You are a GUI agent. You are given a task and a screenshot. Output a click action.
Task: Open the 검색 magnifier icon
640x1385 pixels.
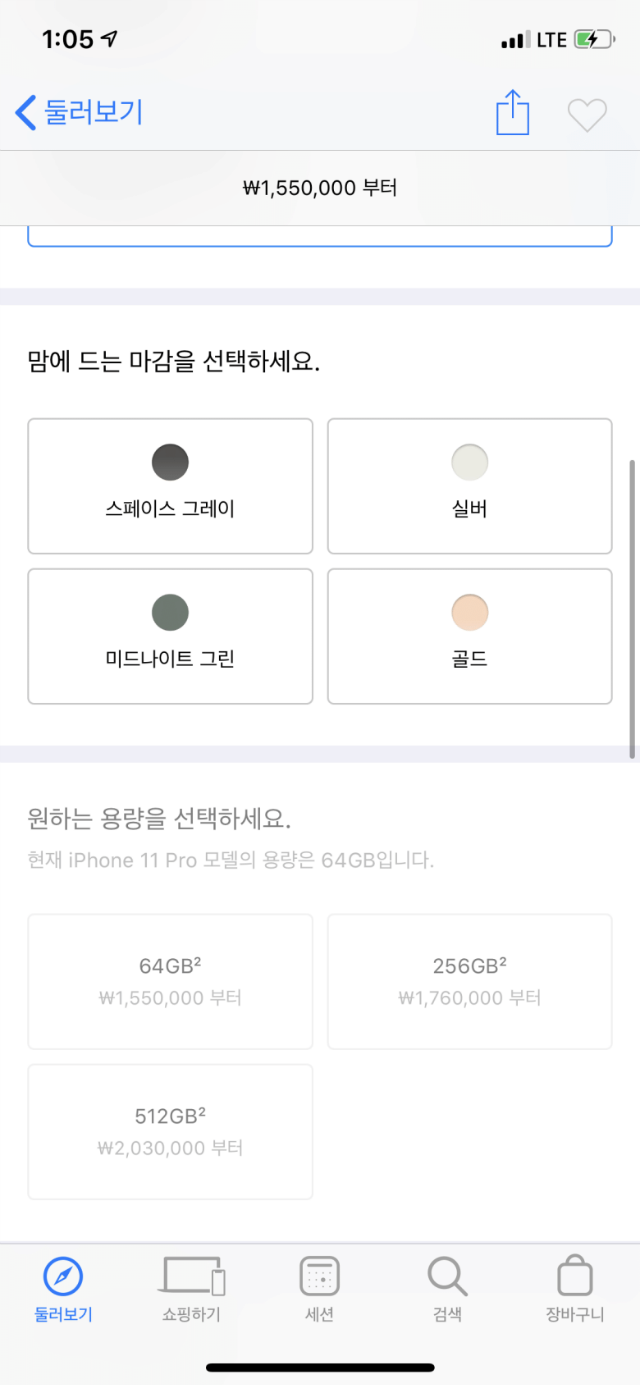[446, 1277]
